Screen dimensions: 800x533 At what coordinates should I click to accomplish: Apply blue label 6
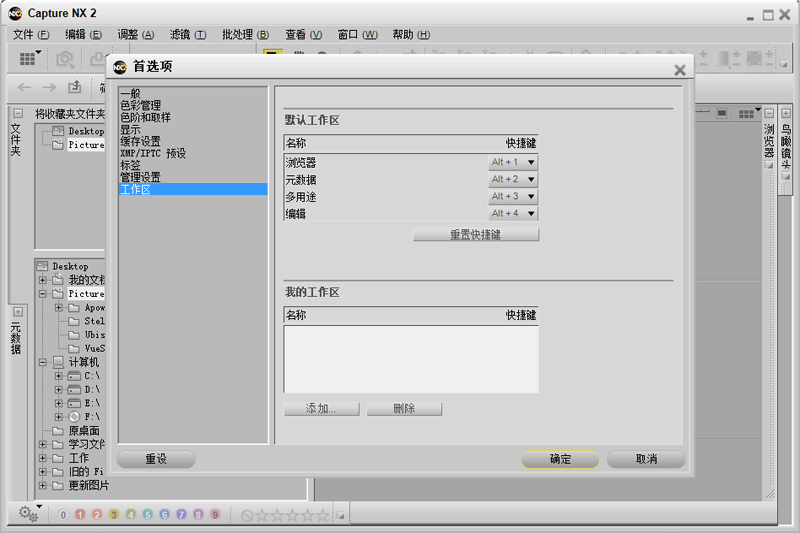point(164,515)
